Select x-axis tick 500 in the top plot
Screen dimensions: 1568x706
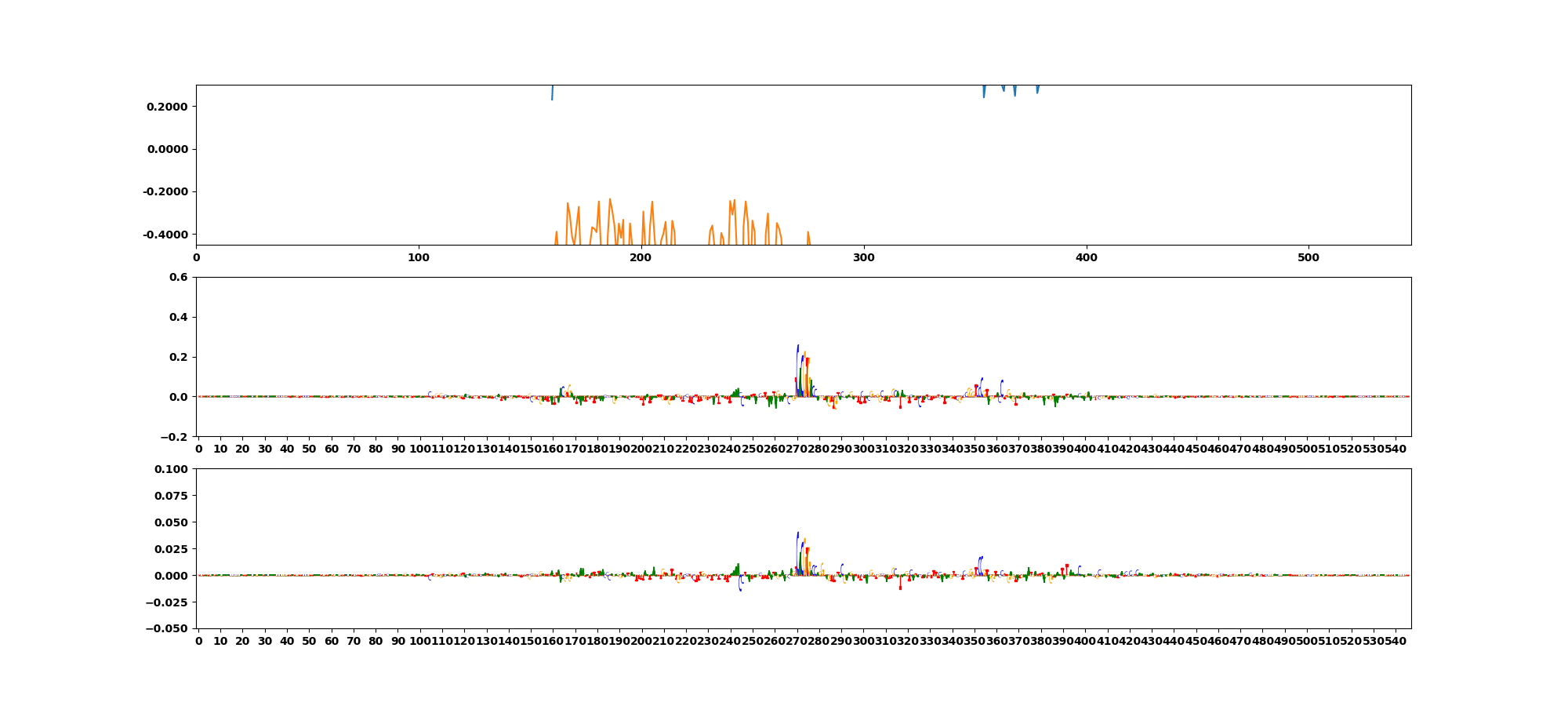(x=1308, y=257)
